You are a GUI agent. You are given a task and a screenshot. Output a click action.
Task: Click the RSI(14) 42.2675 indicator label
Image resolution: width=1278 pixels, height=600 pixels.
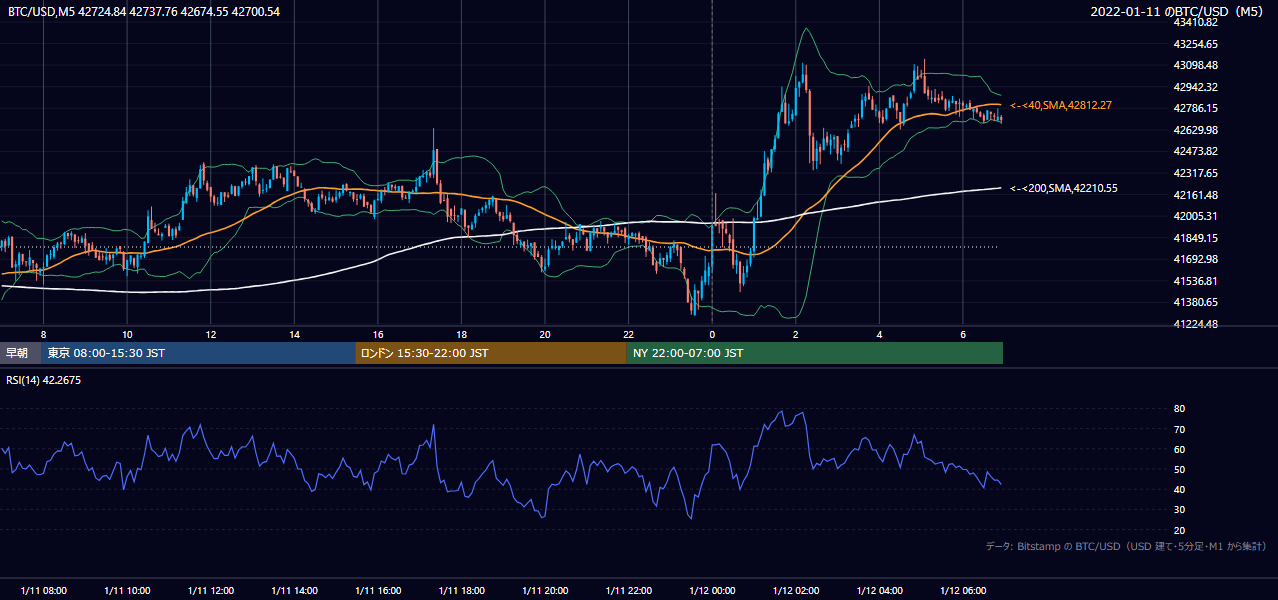tap(44, 380)
